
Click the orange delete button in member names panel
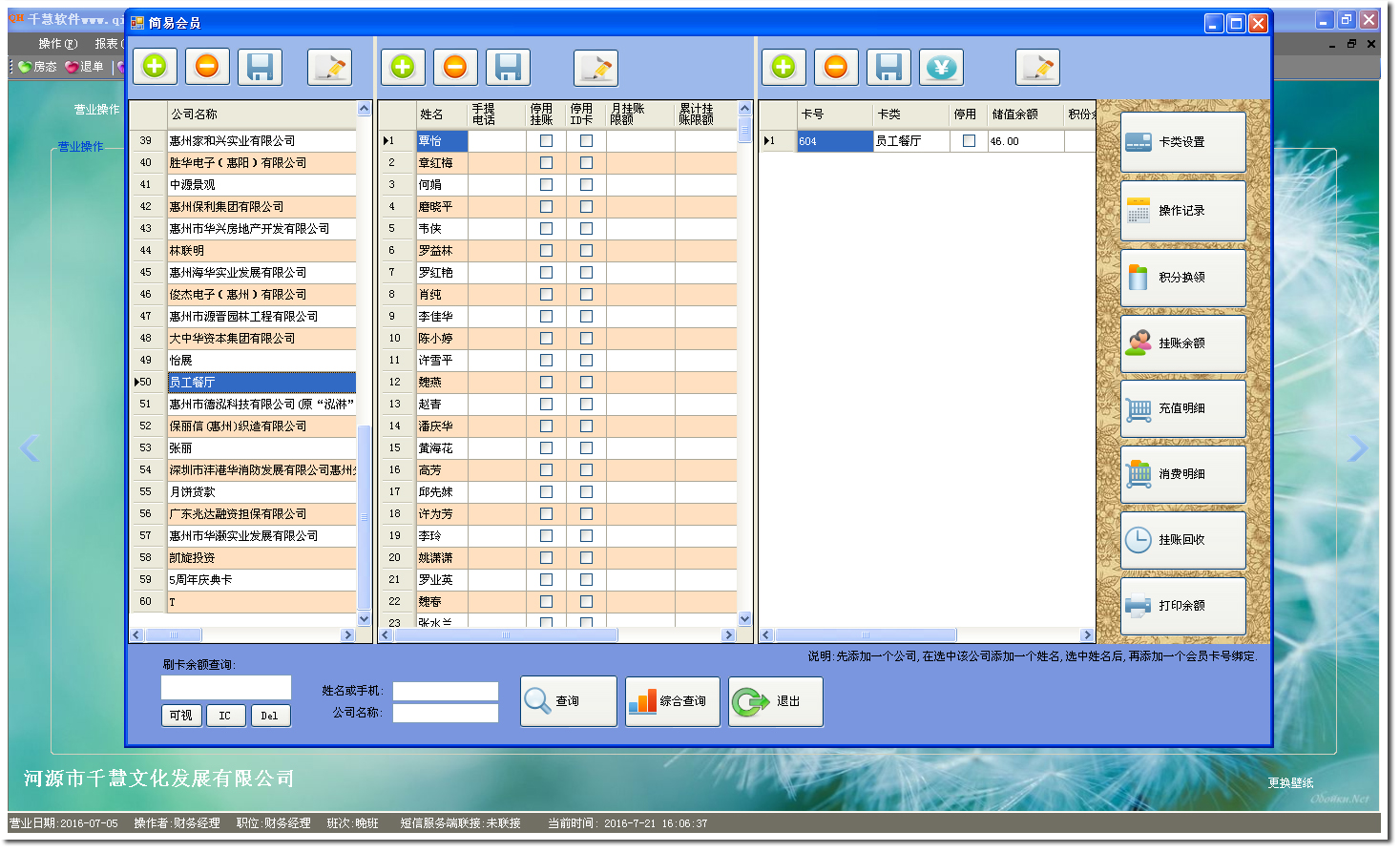(455, 67)
